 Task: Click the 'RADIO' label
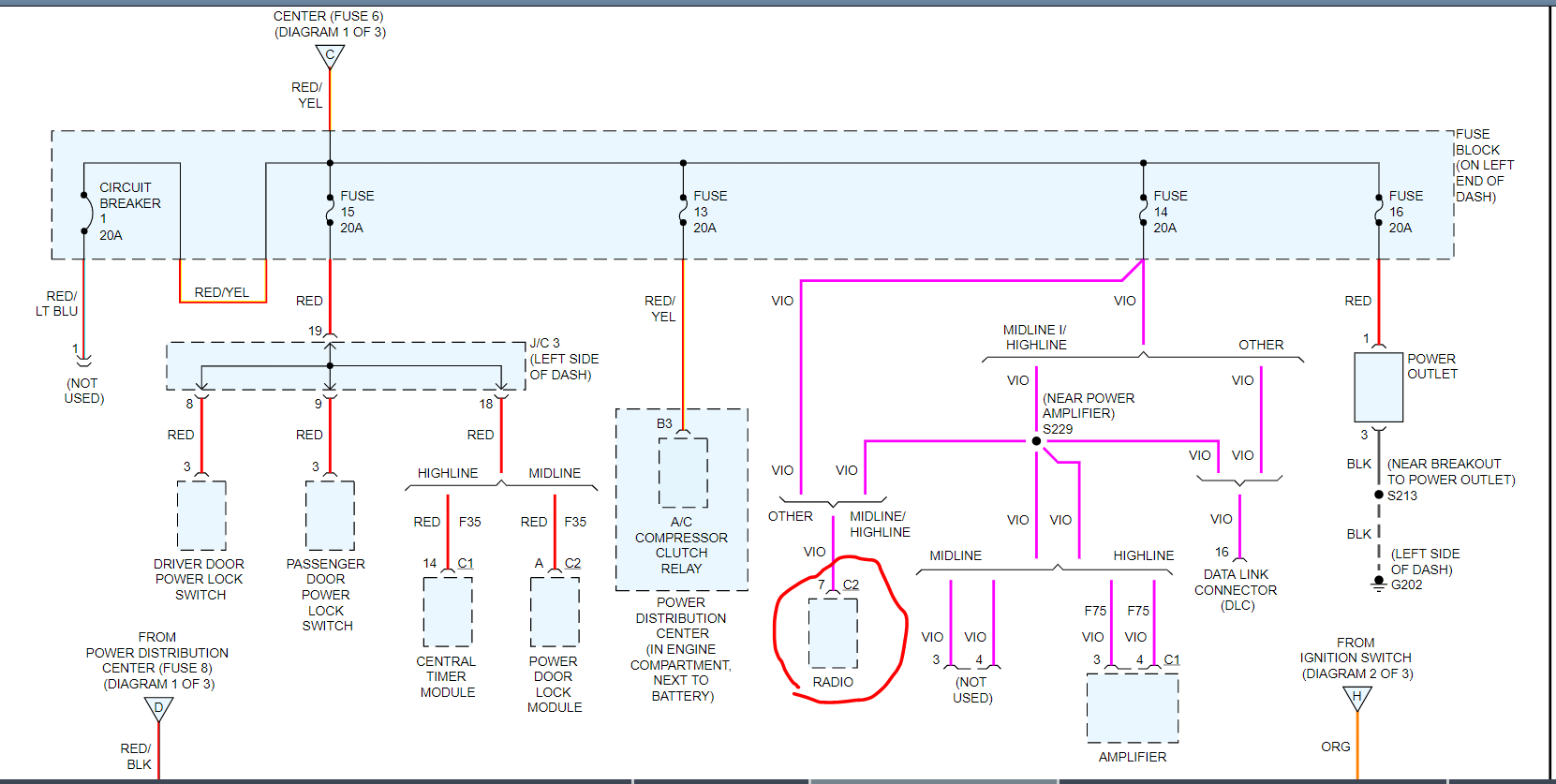[833, 682]
